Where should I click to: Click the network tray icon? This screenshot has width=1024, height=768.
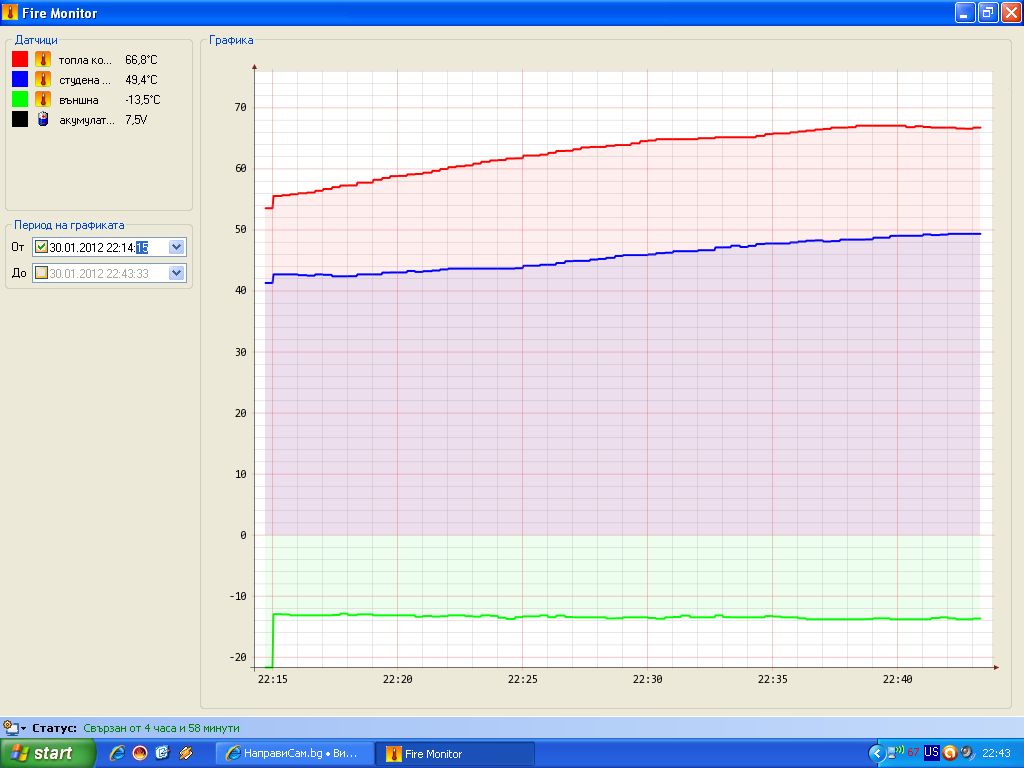point(895,753)
